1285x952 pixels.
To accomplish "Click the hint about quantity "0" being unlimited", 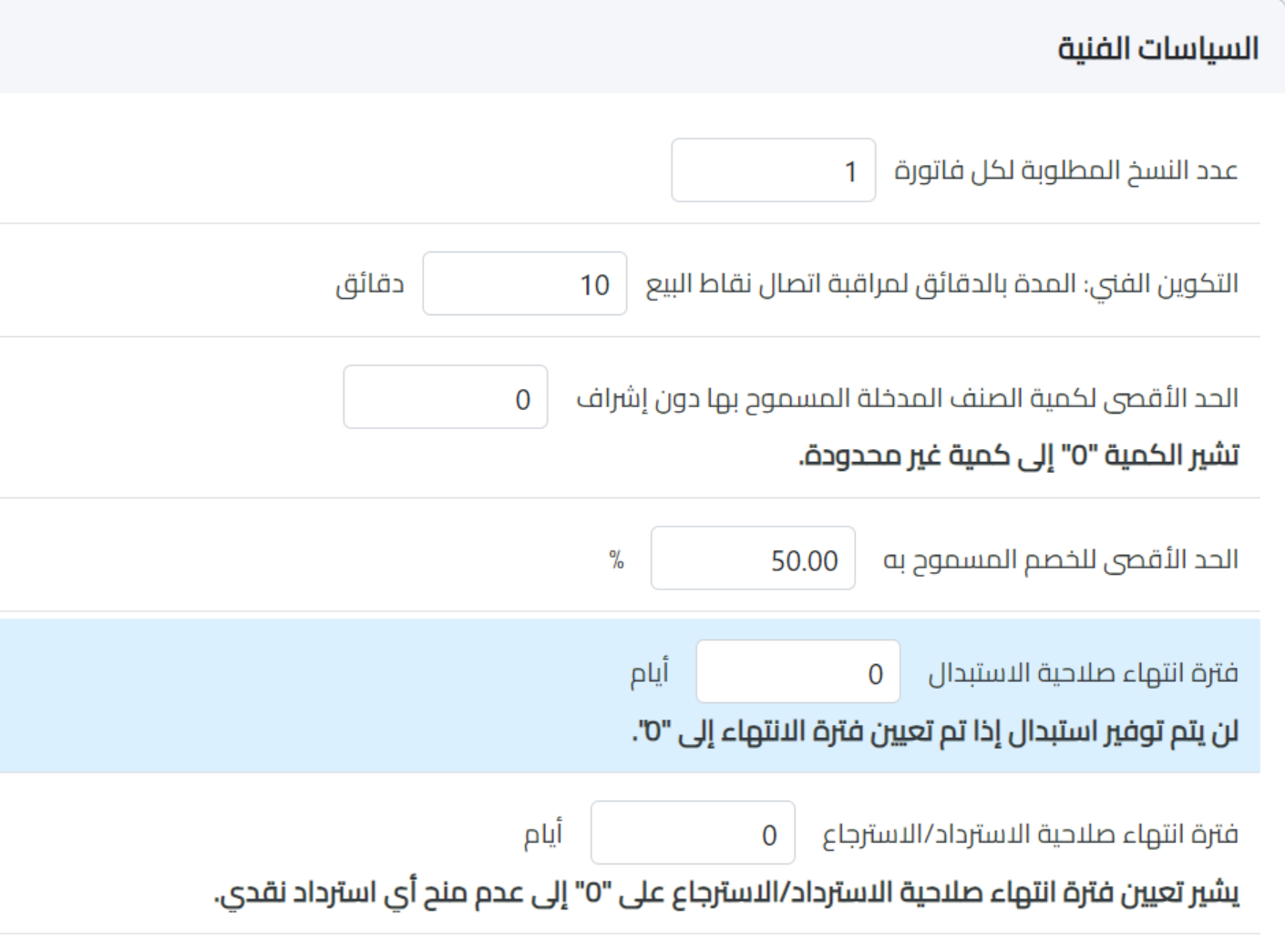I will pyautogui.click(x=1018, y=455).
